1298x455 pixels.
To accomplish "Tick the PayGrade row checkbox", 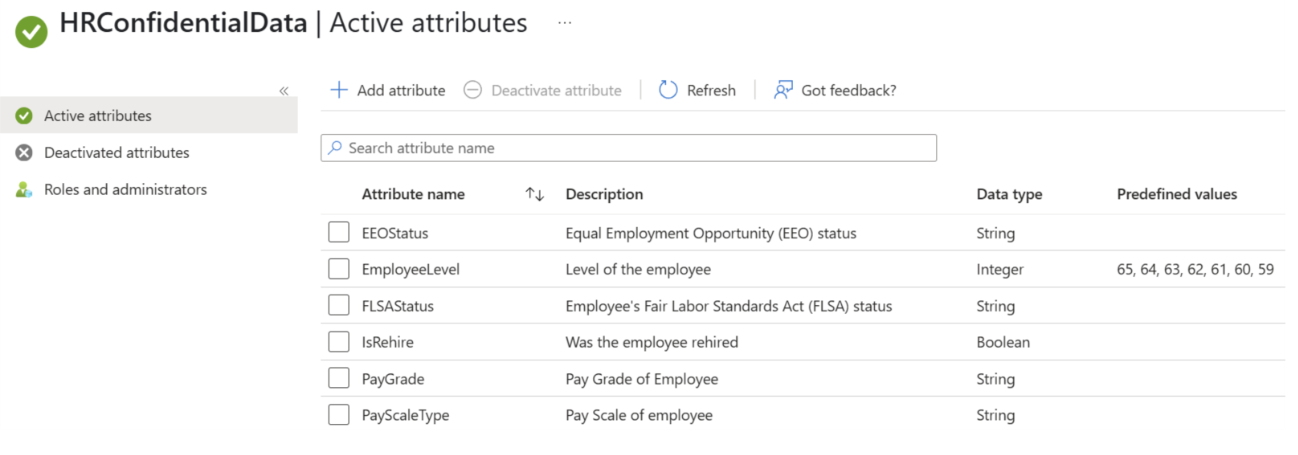I will click(339, 379).
